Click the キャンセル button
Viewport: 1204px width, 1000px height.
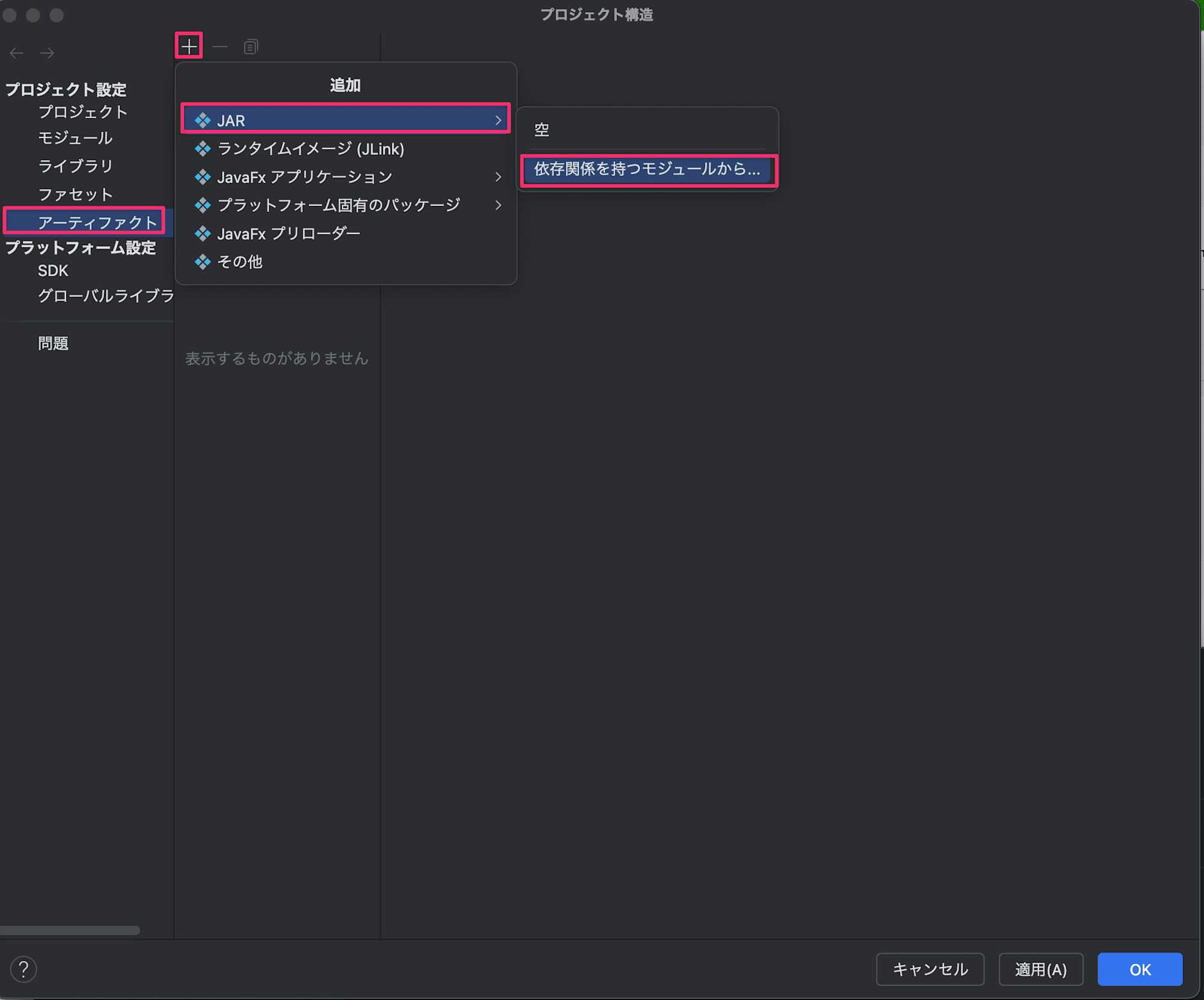point(930,969)
